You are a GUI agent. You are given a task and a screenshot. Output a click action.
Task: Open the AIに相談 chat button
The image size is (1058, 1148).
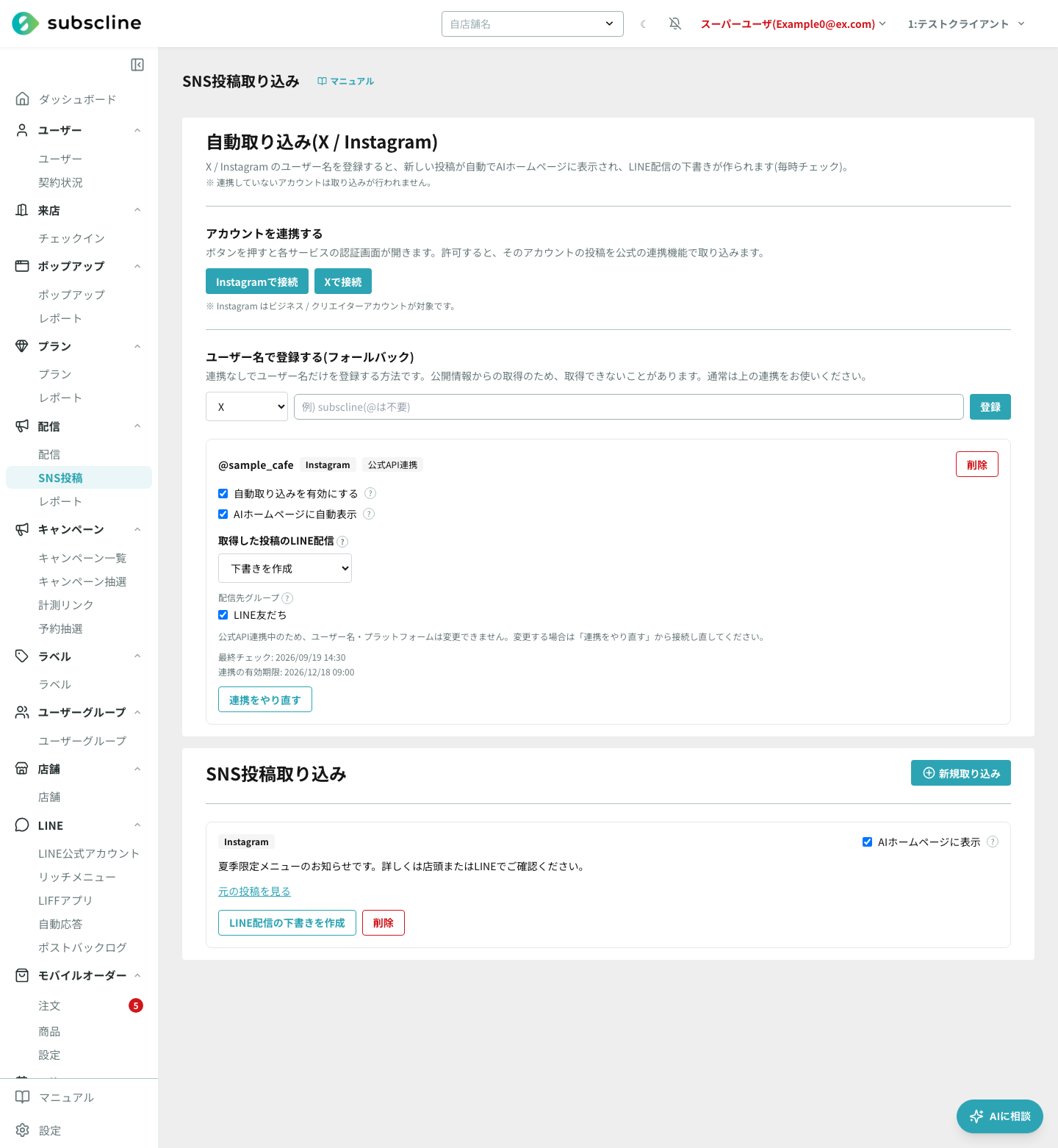tap(1000, 1116)
